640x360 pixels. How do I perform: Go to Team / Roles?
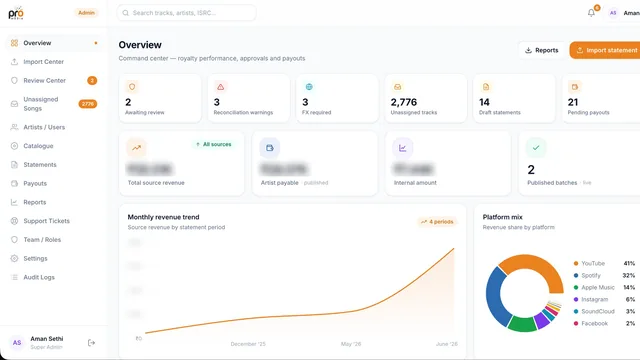54,240
